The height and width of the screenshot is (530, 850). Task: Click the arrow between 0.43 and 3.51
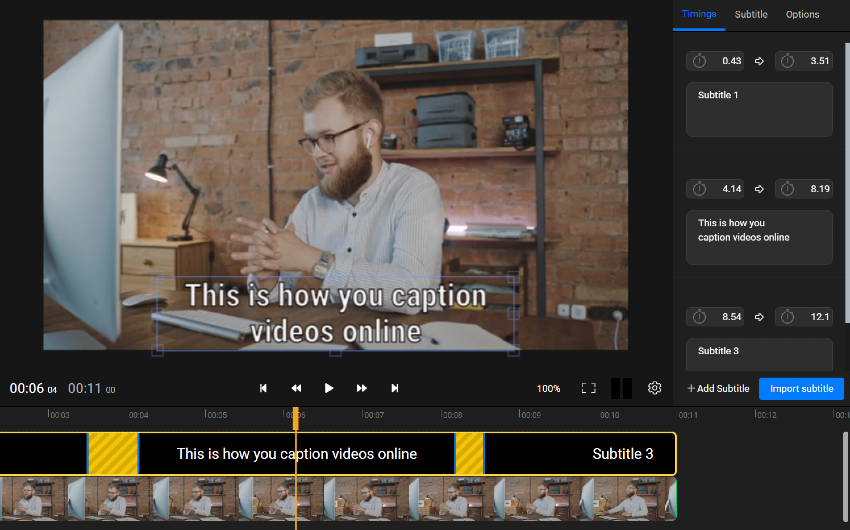(759, 61)
